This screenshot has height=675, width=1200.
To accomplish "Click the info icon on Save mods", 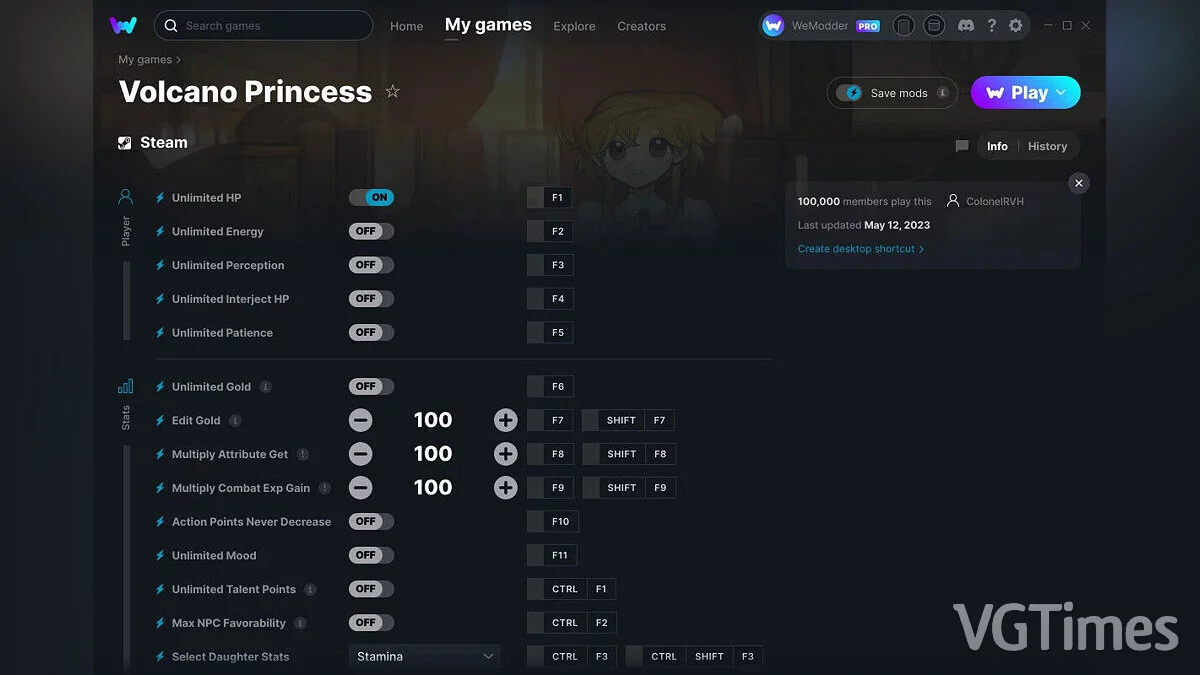I will (942, 93).
